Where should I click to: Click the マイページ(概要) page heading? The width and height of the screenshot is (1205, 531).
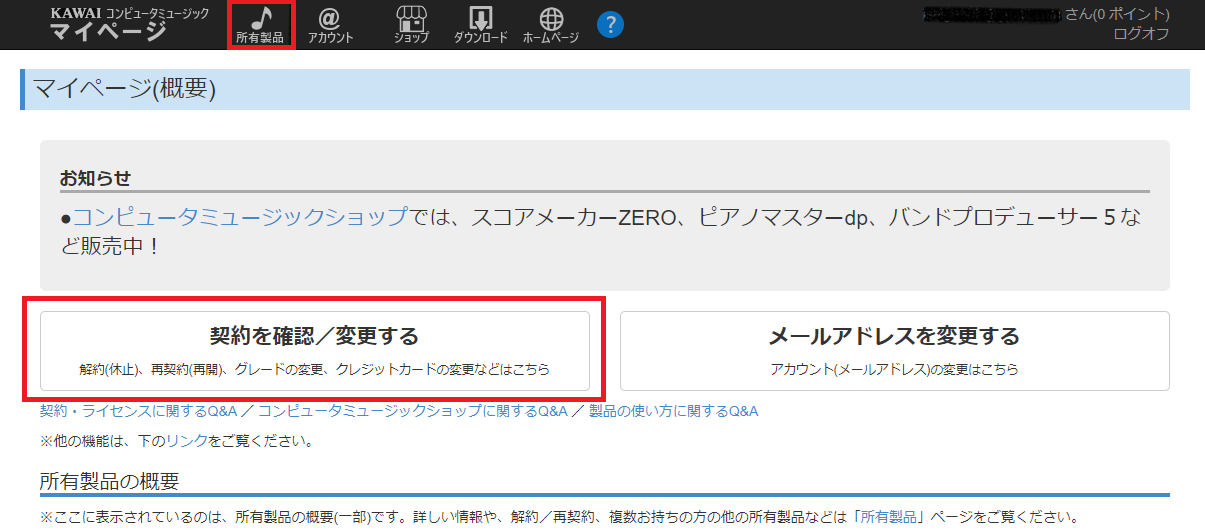[x=125, y=89]
